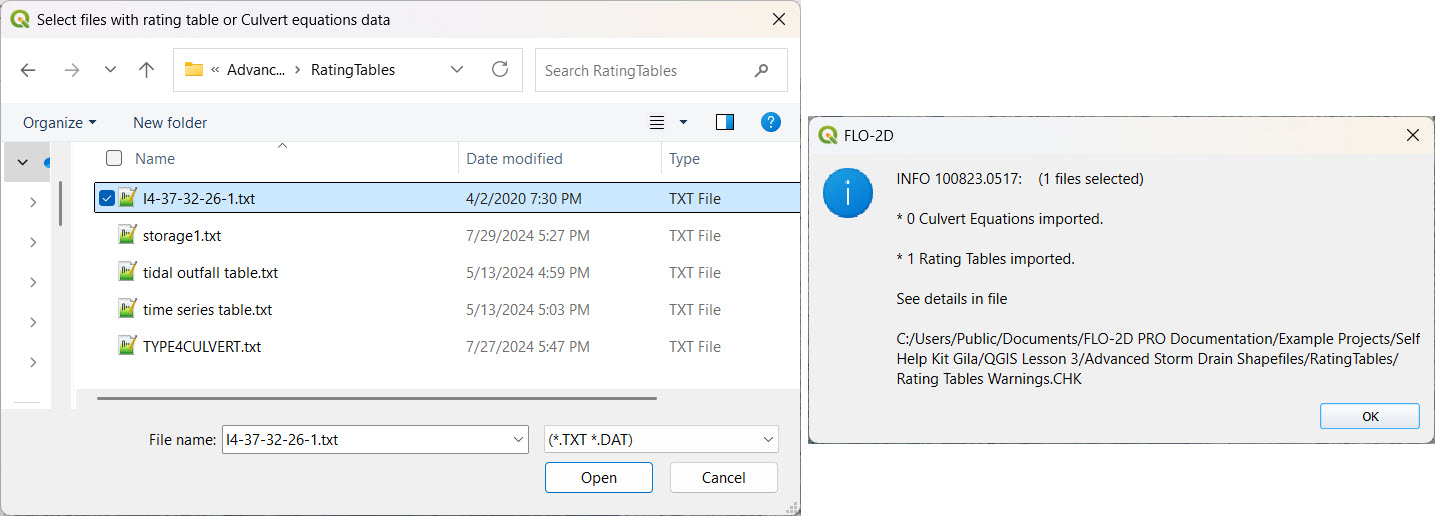
Task: Uncheck the I4-37-32-26-1.txt checkbox
Action: (x=107, y=198)
